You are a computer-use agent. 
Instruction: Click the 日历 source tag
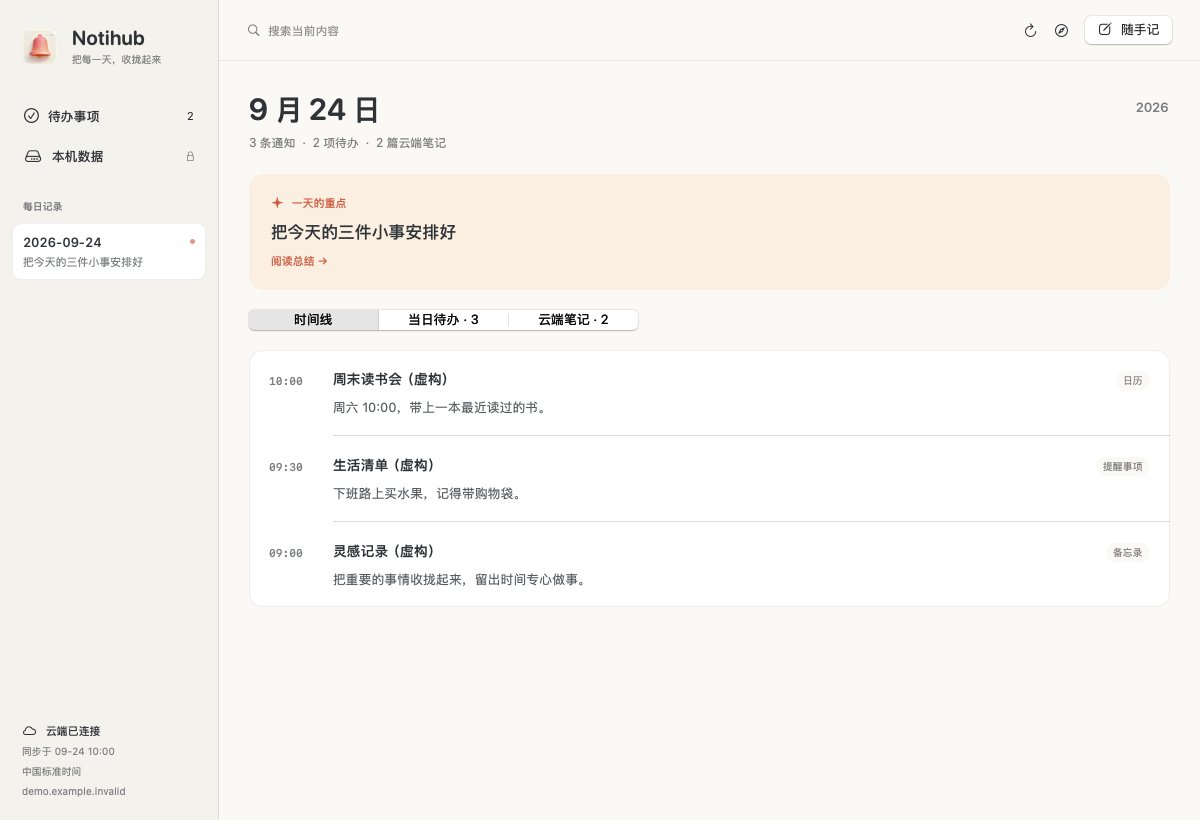point(1133,381)
